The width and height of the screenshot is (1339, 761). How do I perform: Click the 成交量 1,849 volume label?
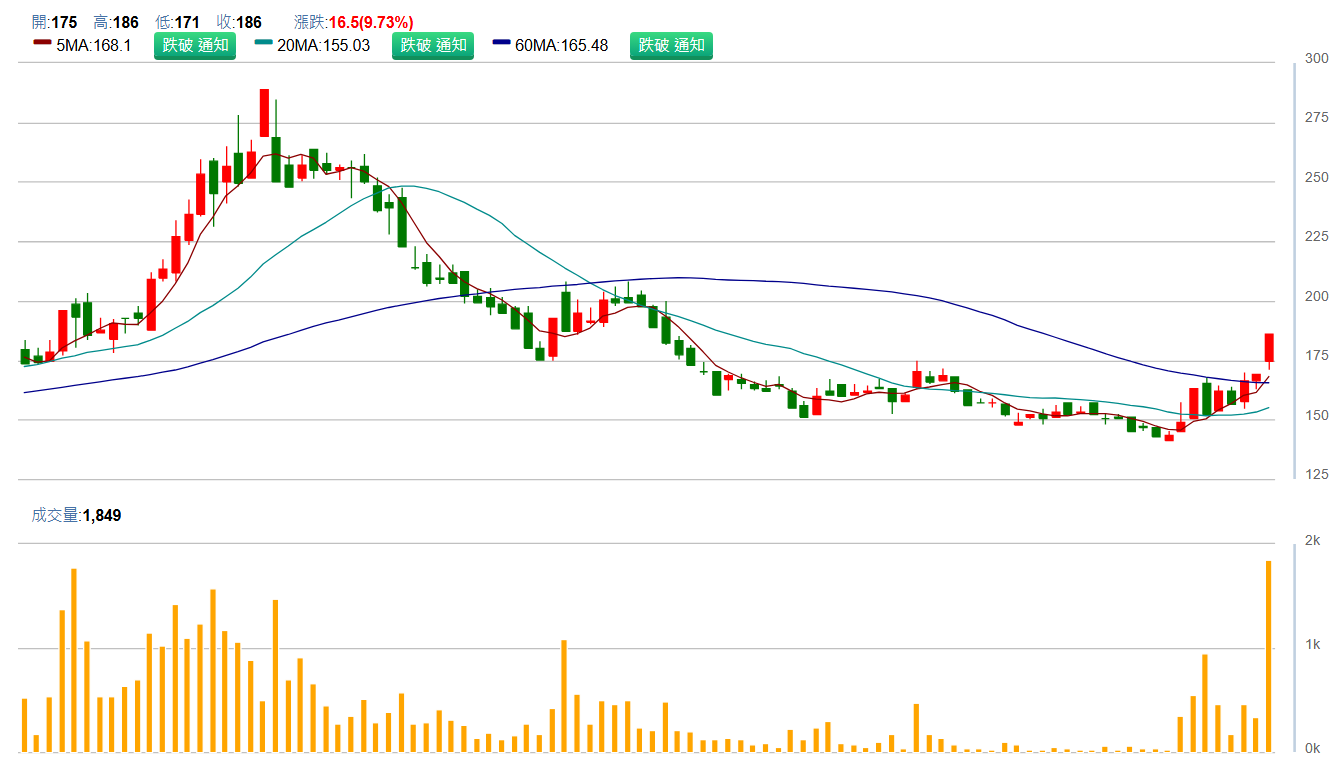(76, 515)
